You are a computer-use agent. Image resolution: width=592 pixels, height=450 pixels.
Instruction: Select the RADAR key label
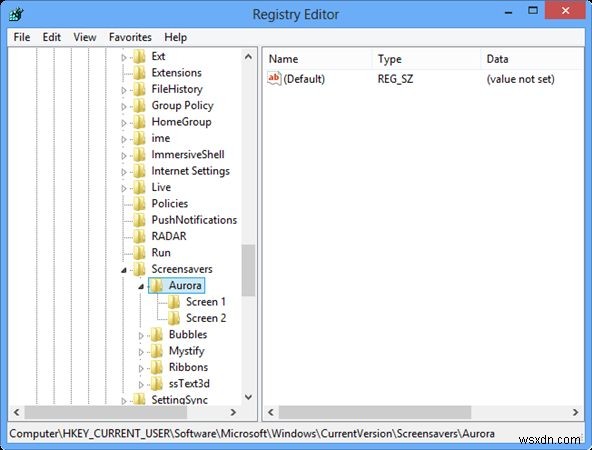tap(169, 236)
